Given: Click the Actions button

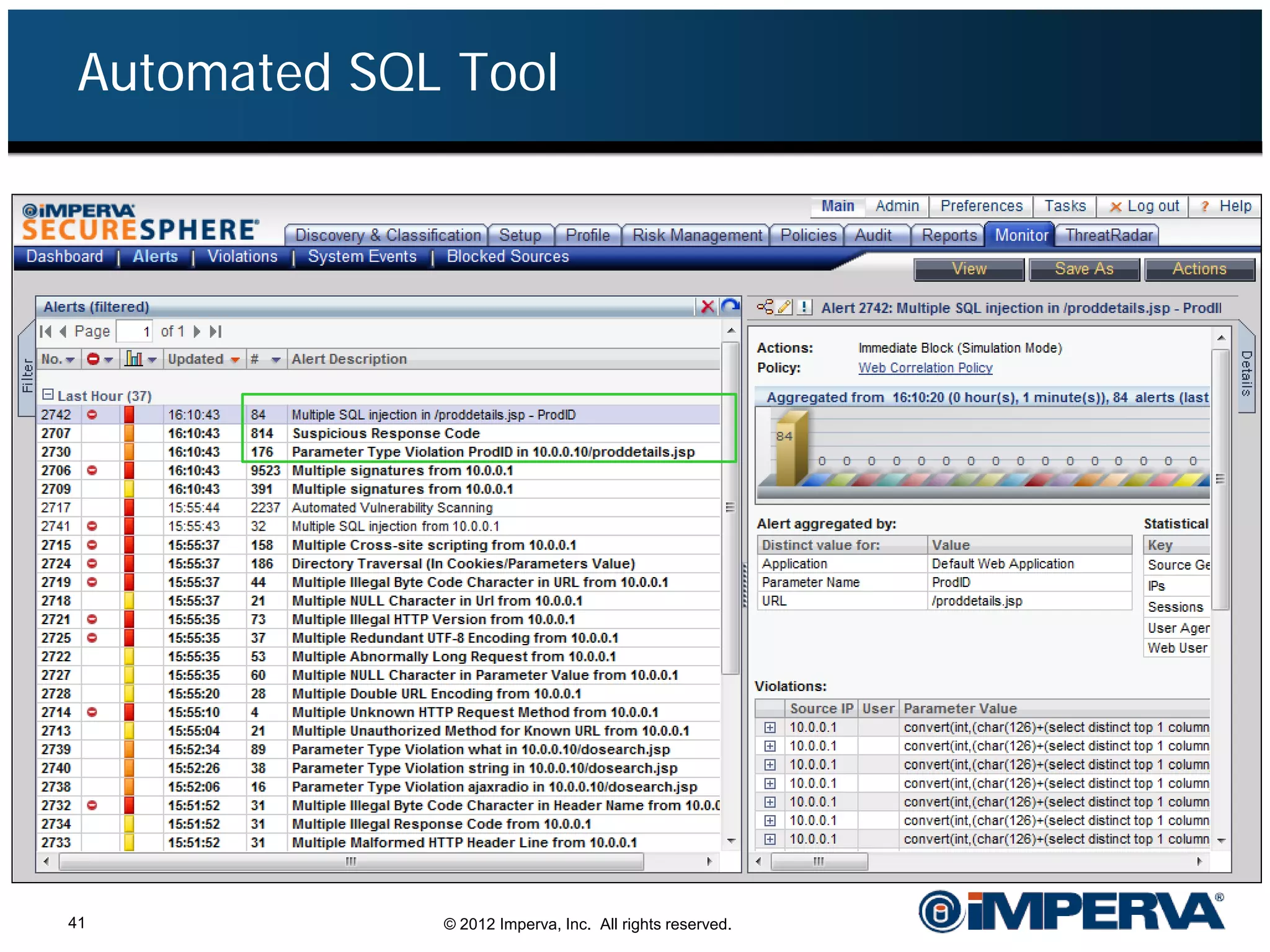Looking at the screenshot, I should click(x=1199, y=269).
